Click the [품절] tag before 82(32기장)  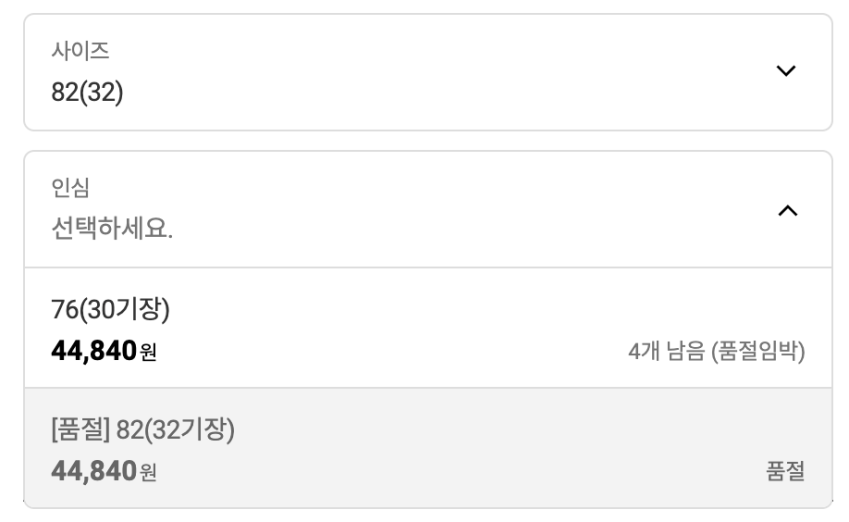click(80, 431)
